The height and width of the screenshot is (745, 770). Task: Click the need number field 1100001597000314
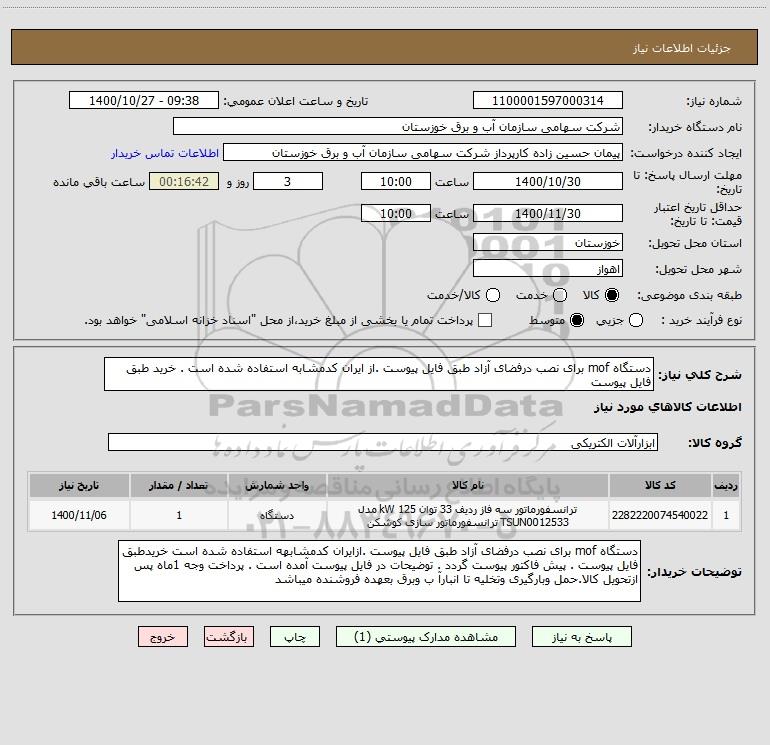coord(548,101)
